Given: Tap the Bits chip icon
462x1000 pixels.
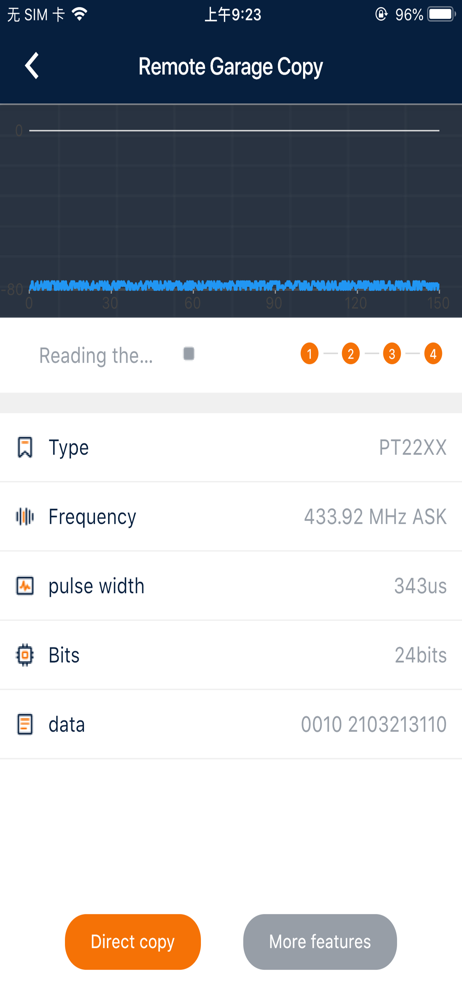Looking at the screenshot, I should coord(24,655).
